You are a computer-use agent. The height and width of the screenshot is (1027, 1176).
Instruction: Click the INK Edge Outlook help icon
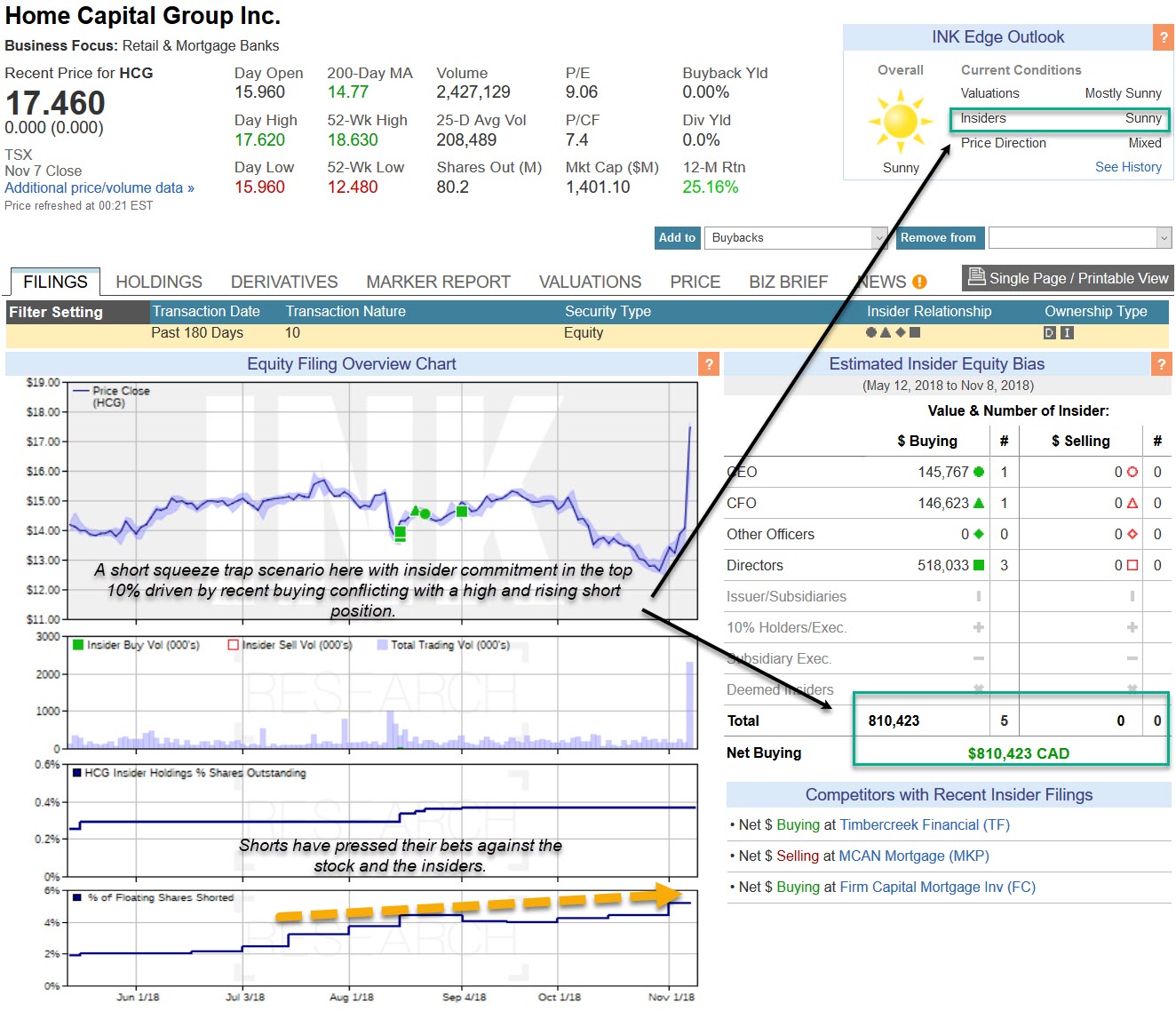pos(1163,37)
